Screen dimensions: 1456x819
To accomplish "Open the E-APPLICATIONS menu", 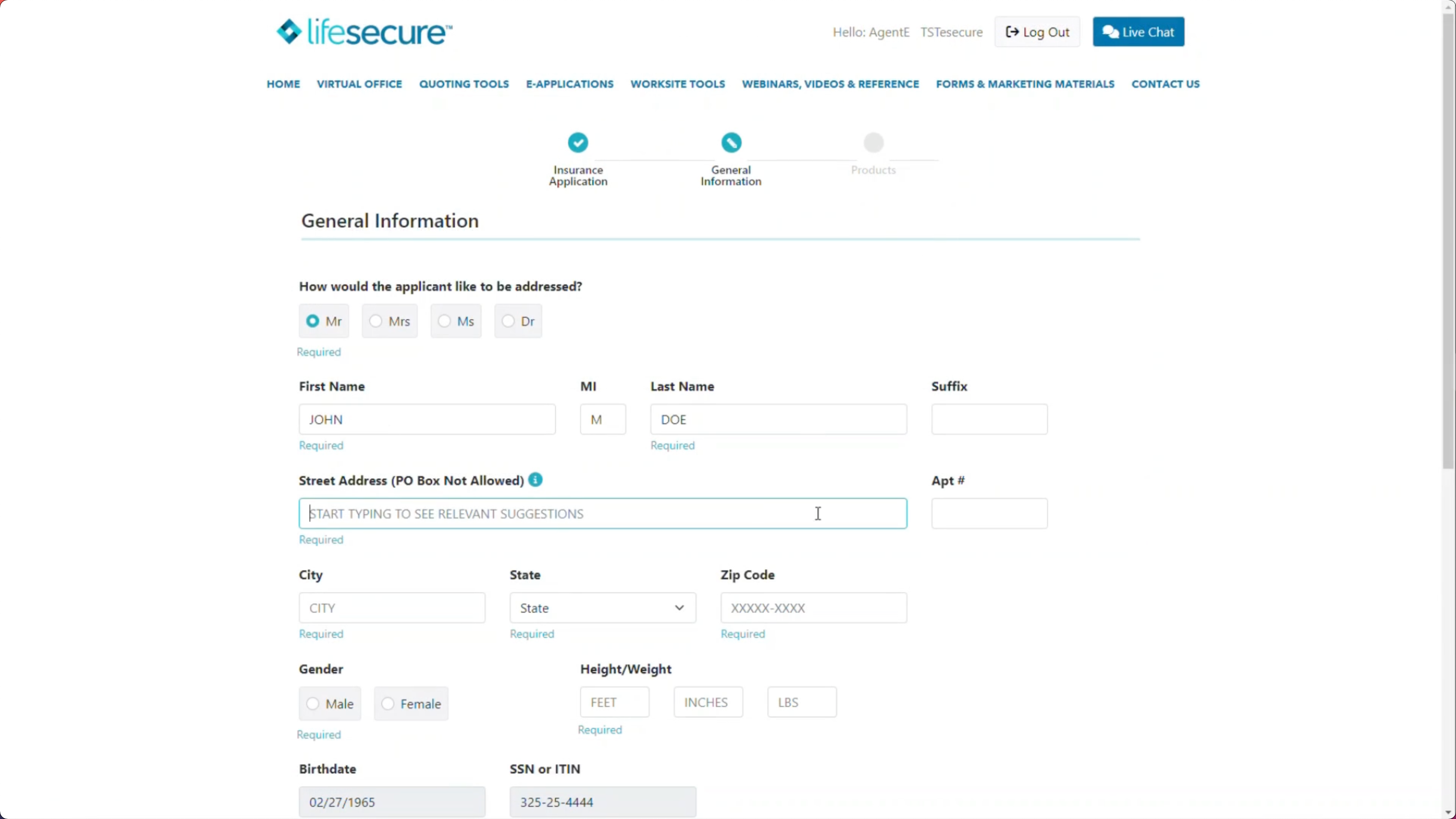I will [569, 84].
